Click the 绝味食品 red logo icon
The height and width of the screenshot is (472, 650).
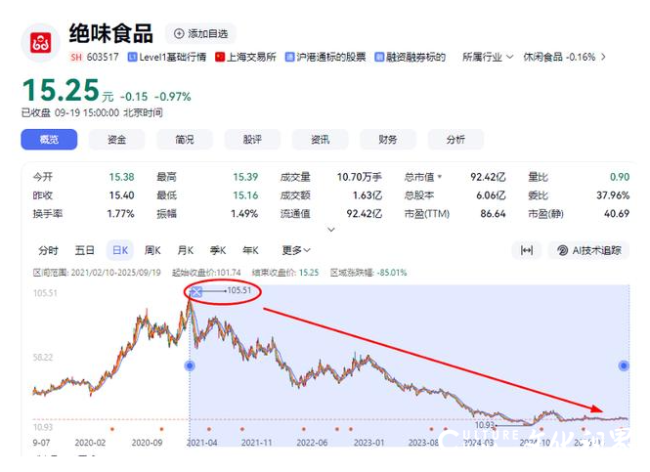(x=41, y=43)
